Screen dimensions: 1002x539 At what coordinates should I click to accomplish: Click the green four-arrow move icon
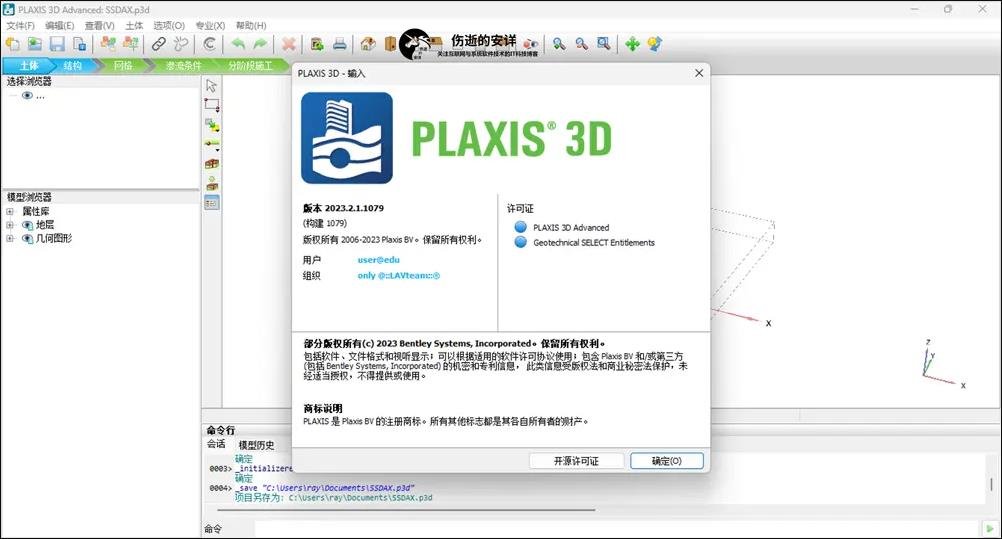[x=632, y=44]
